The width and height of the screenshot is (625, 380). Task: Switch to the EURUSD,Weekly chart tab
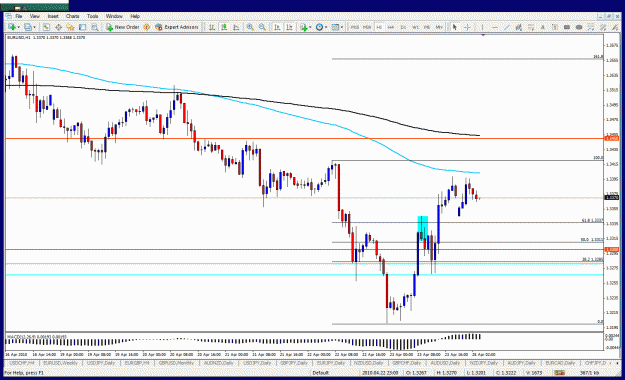(x=60, y=363)
